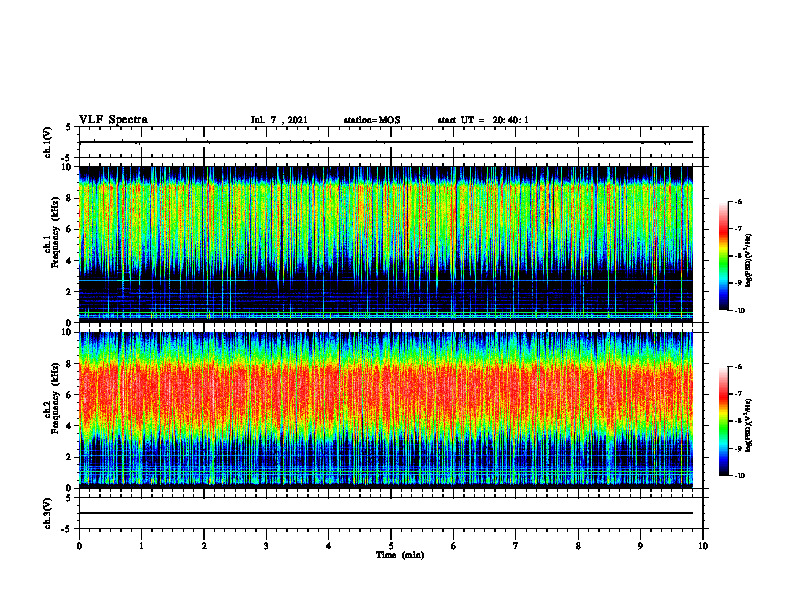This screenshot has height=612, width=792.
Task: Click inside the ch.1 spectrogram panel
Action: [x=386, y=244]
